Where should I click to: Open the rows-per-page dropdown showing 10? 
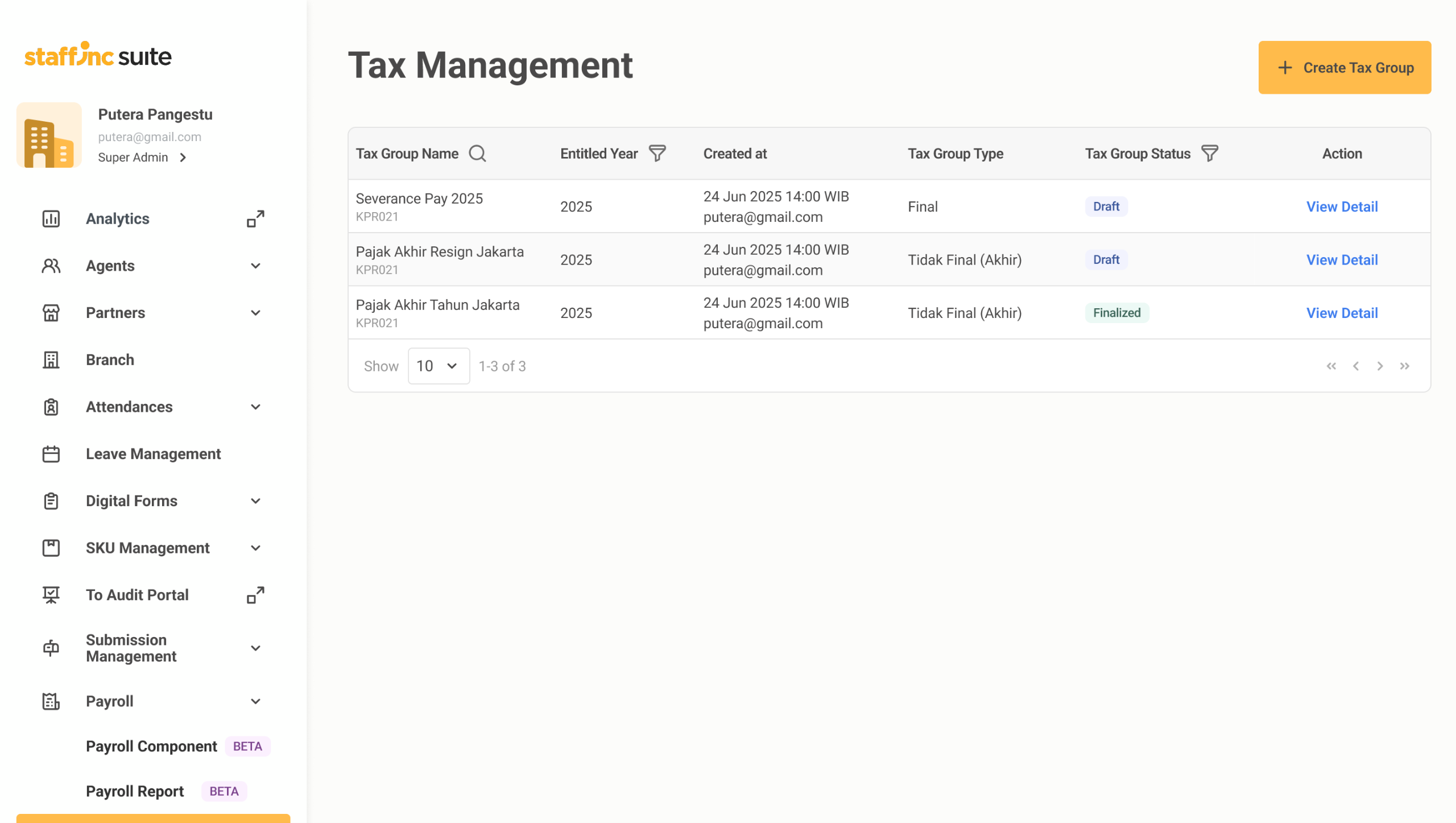pos(439,366)
